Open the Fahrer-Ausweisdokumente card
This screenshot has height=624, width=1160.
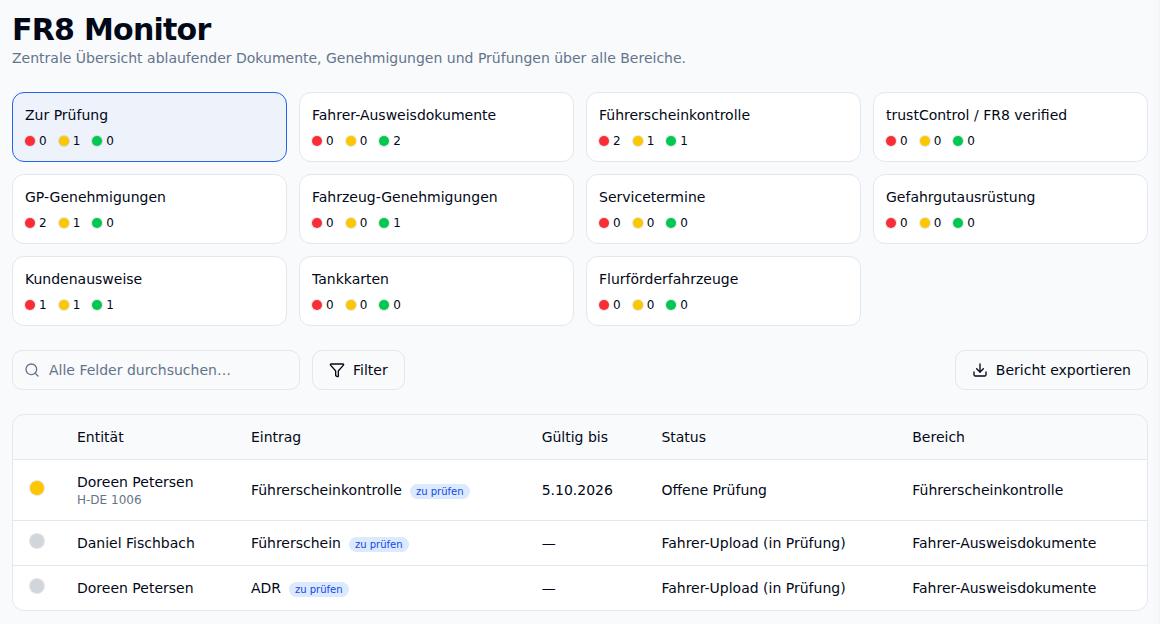(436, 127)
